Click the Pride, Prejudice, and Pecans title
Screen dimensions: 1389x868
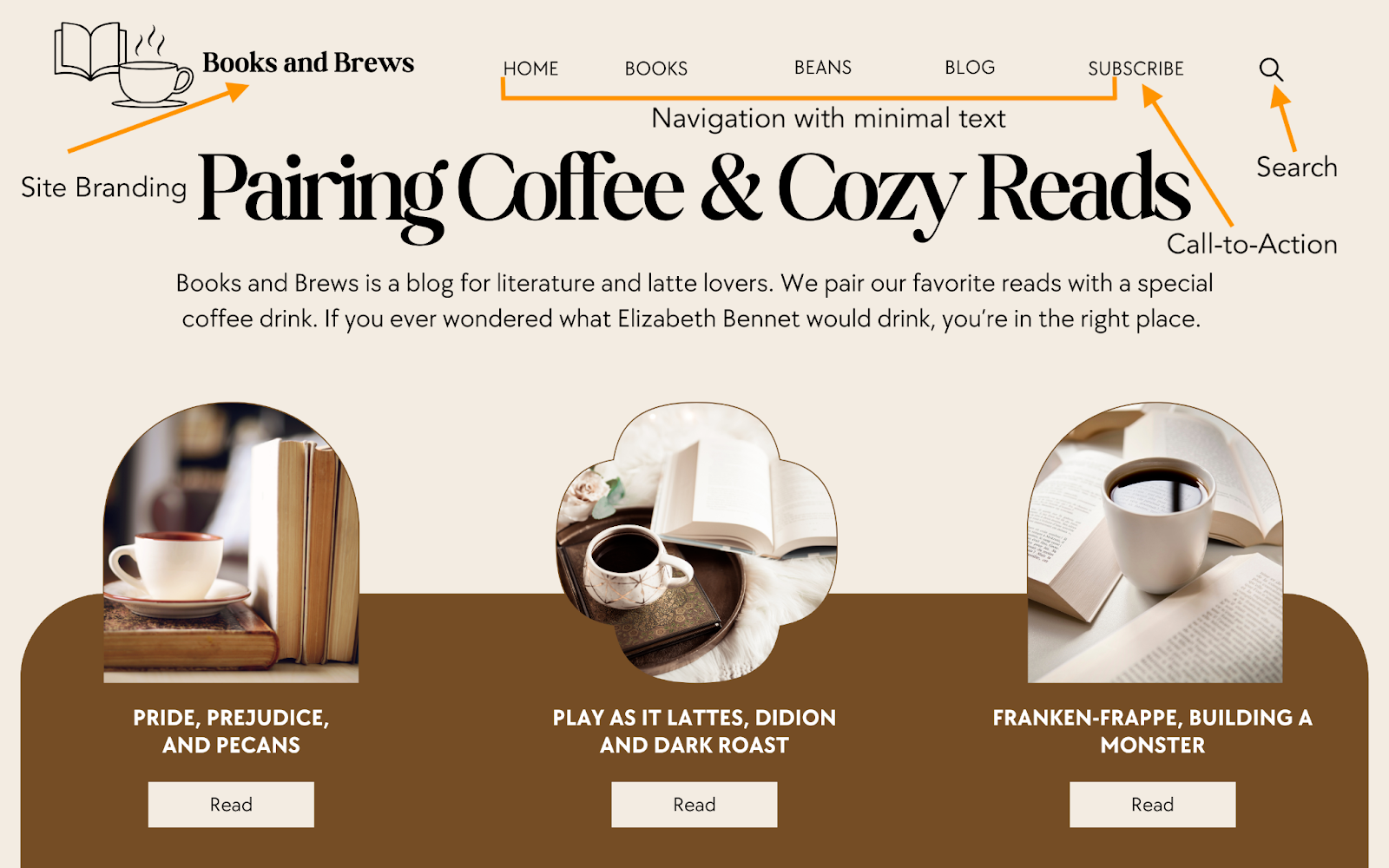pyautogui.click(x=231, y=732)
